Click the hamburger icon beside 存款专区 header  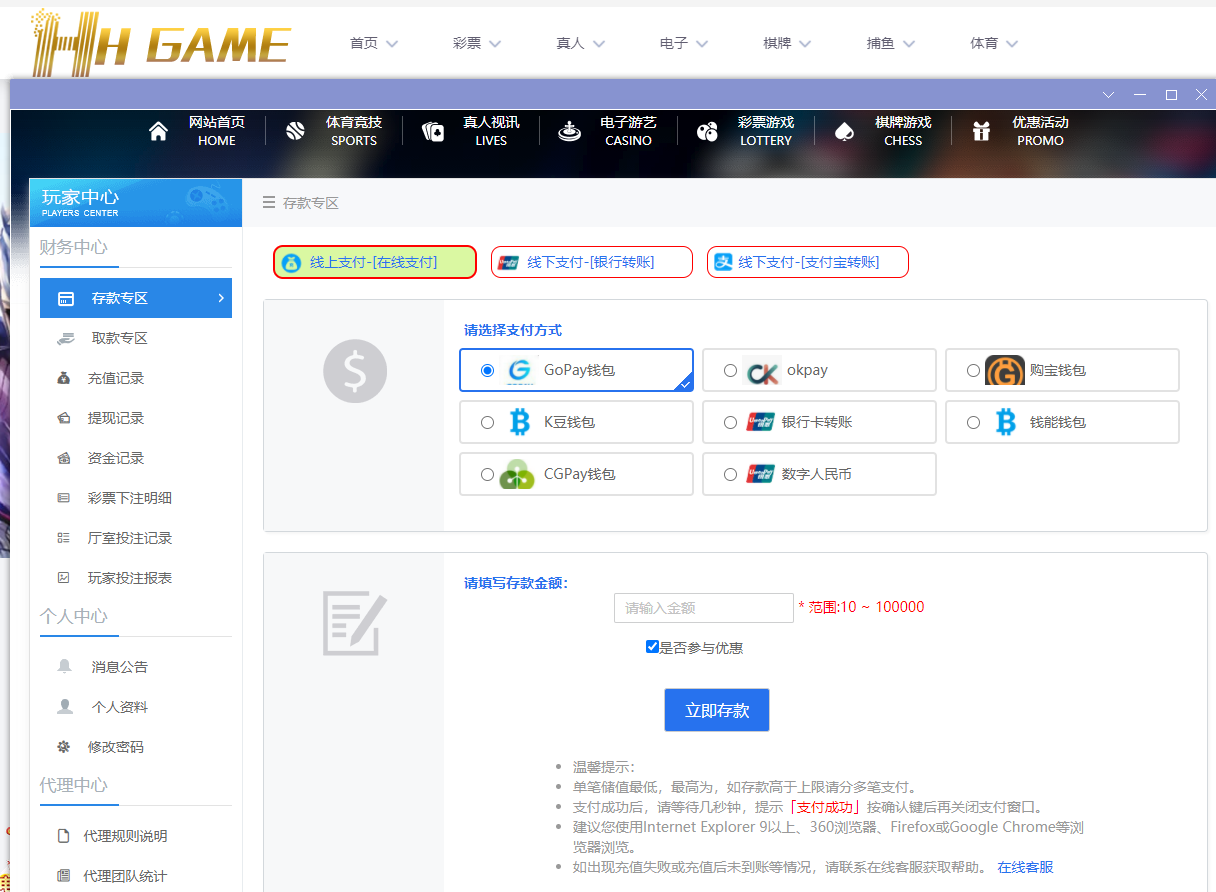pyautogui.click(x=268, y=203)
